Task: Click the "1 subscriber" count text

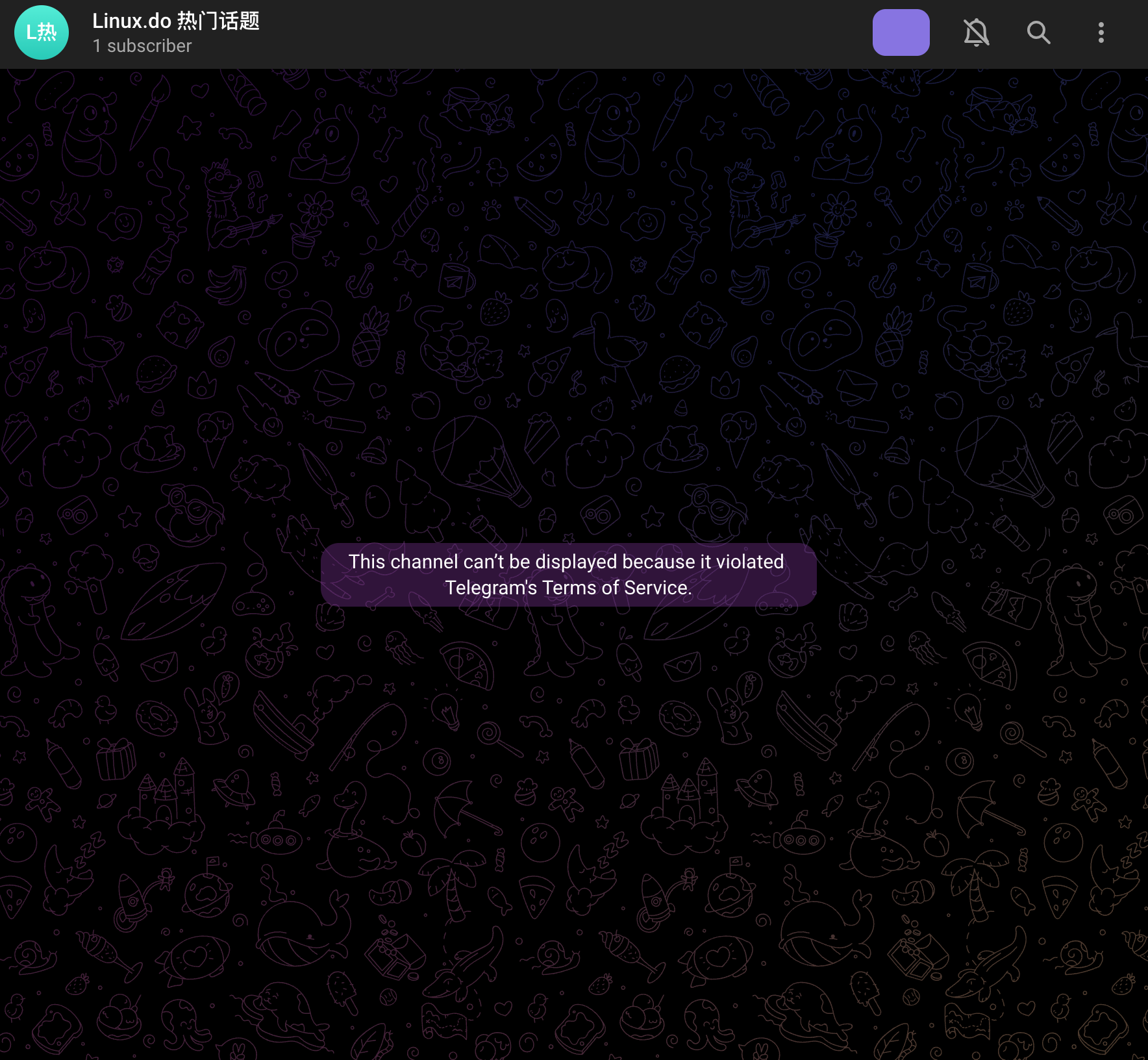Action: (142, 46)
